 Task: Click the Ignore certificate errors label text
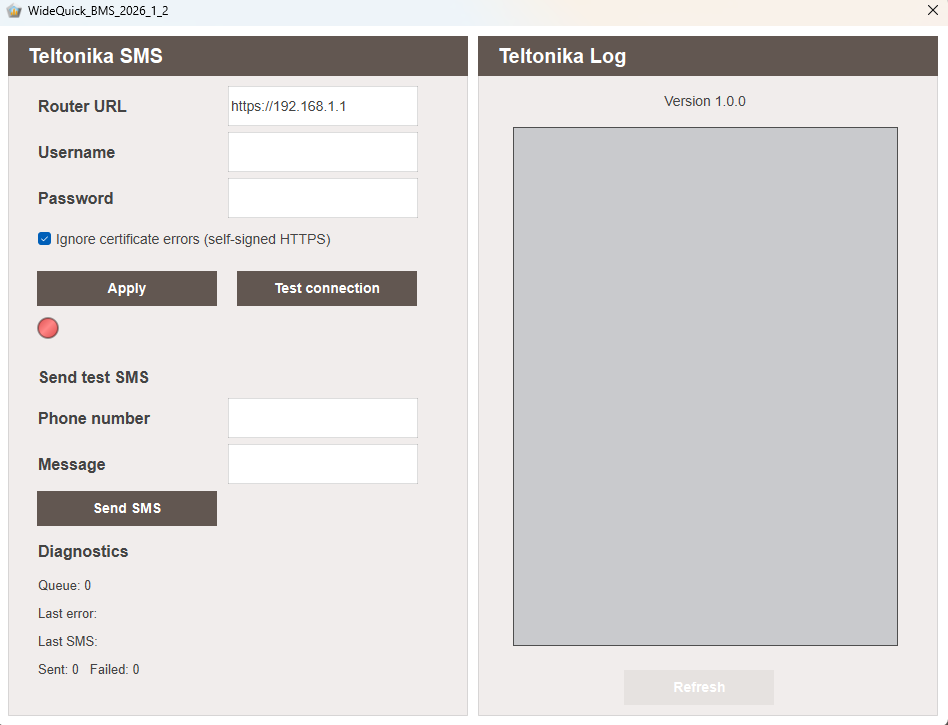[x=193, y=239]
